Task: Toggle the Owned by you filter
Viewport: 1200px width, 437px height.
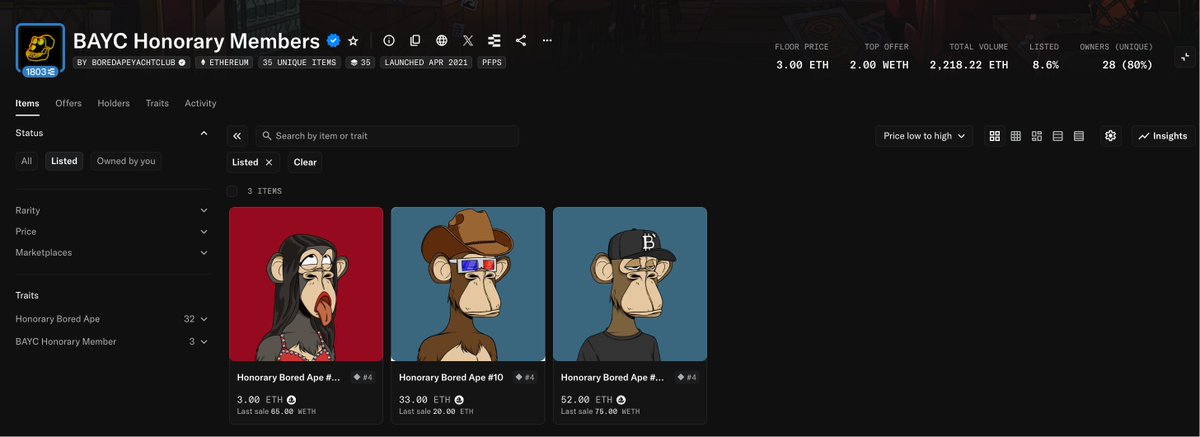Action: 126,161
